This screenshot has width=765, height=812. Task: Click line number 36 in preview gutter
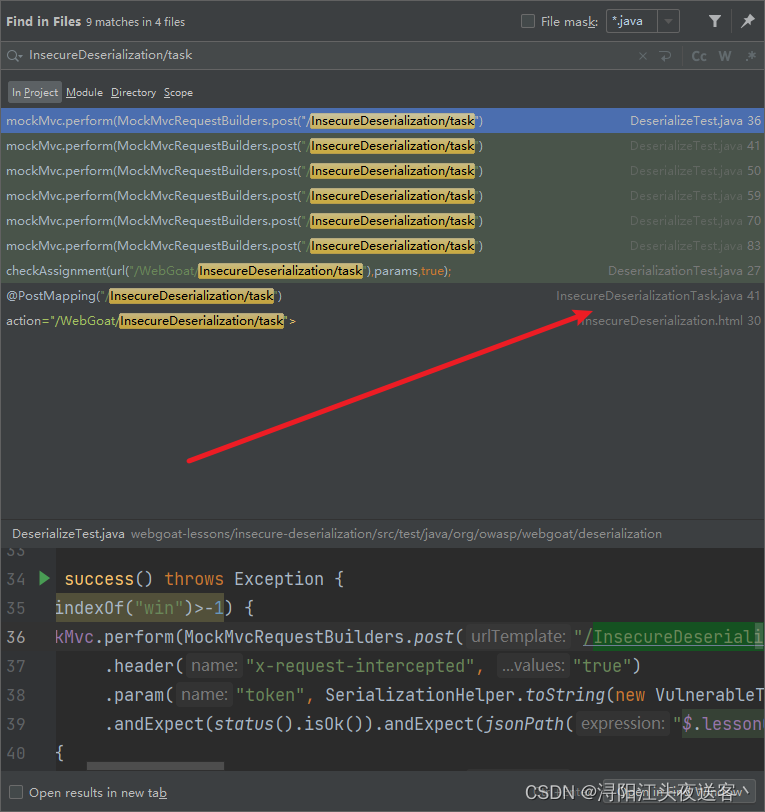coord(16,637)
